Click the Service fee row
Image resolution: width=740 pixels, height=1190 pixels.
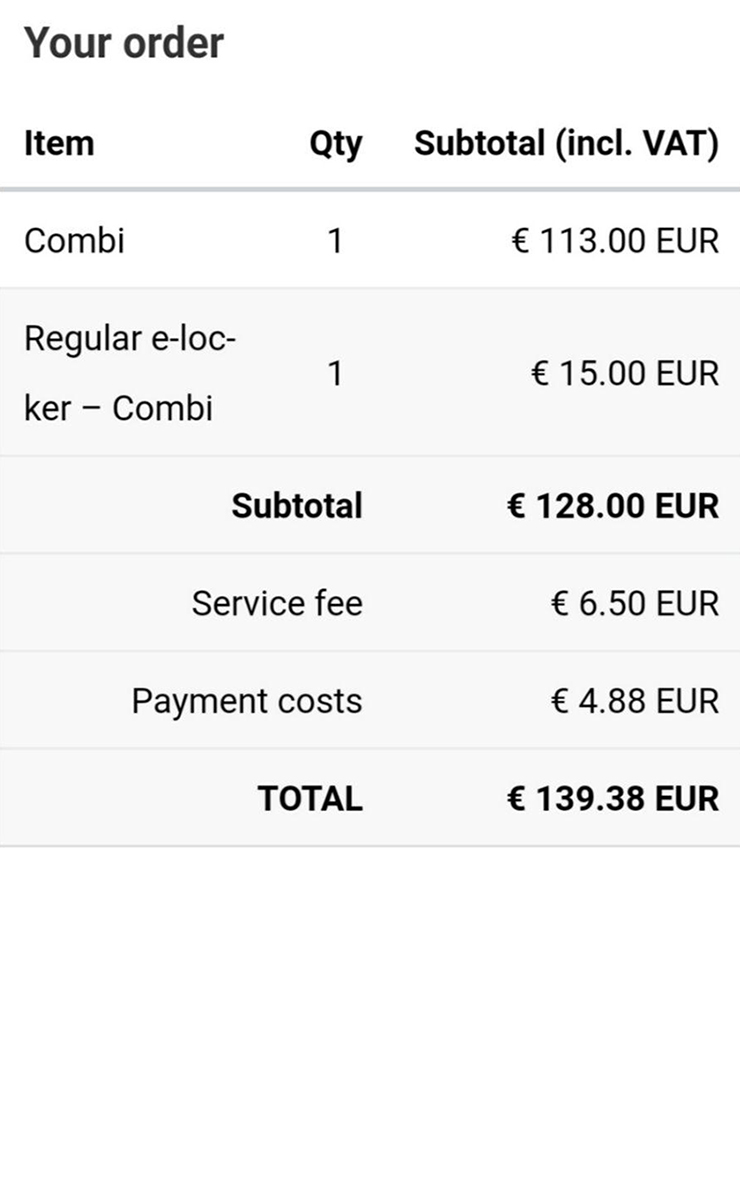[370, 603]
